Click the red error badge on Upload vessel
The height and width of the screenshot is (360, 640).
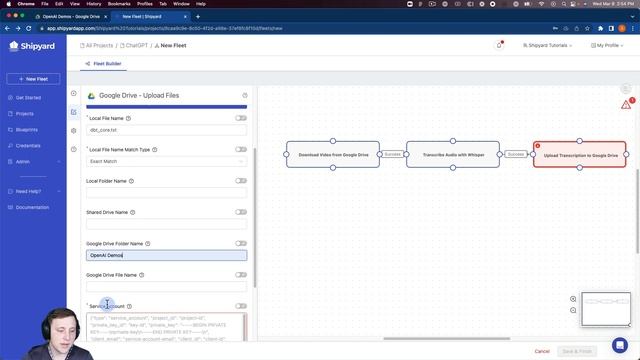(x=538, y=146)
